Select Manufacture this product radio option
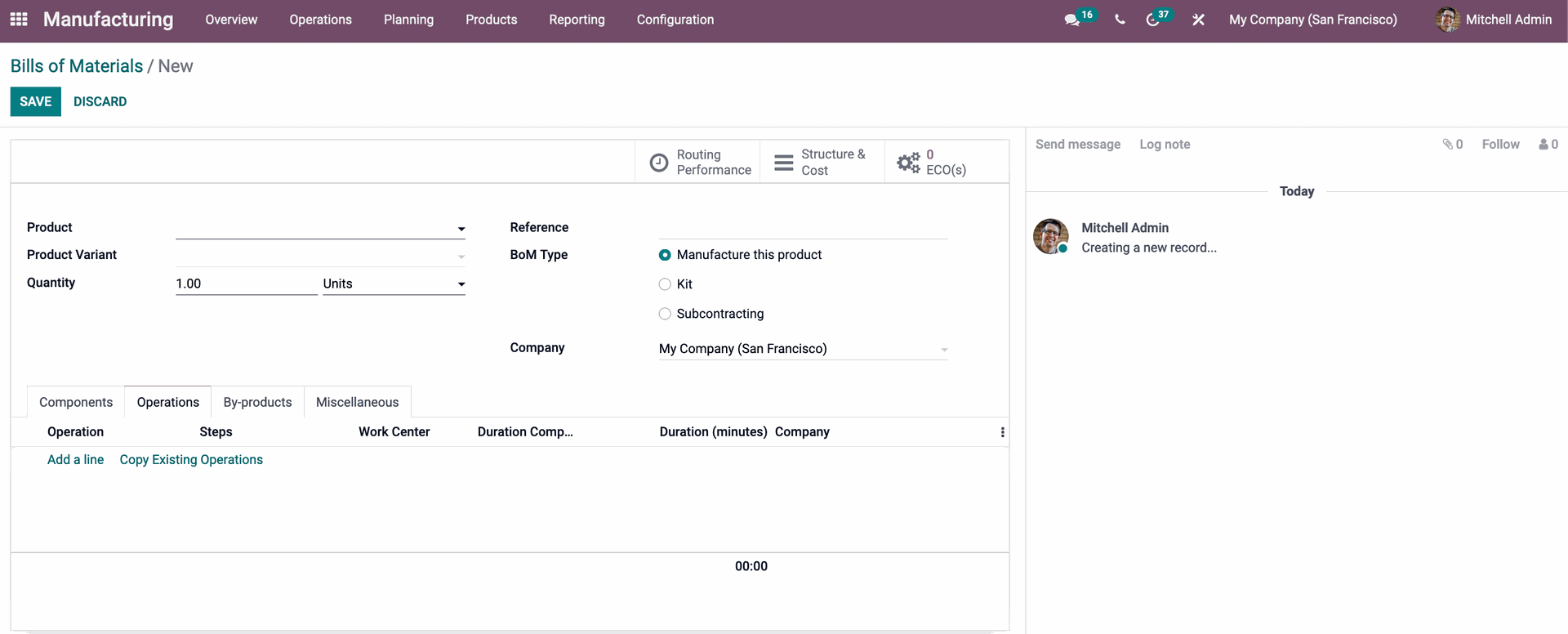 coord(665,255)
